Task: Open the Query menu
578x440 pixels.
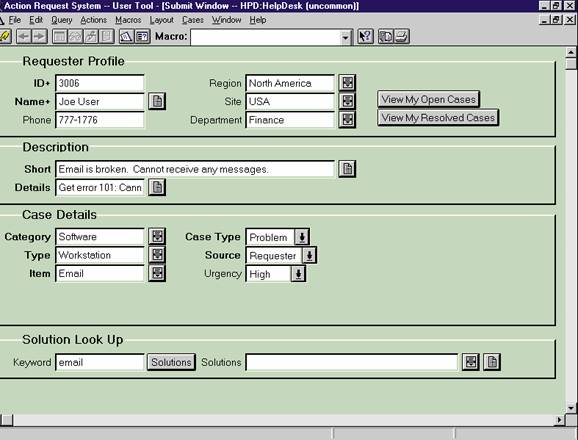Action: (62, 20)
